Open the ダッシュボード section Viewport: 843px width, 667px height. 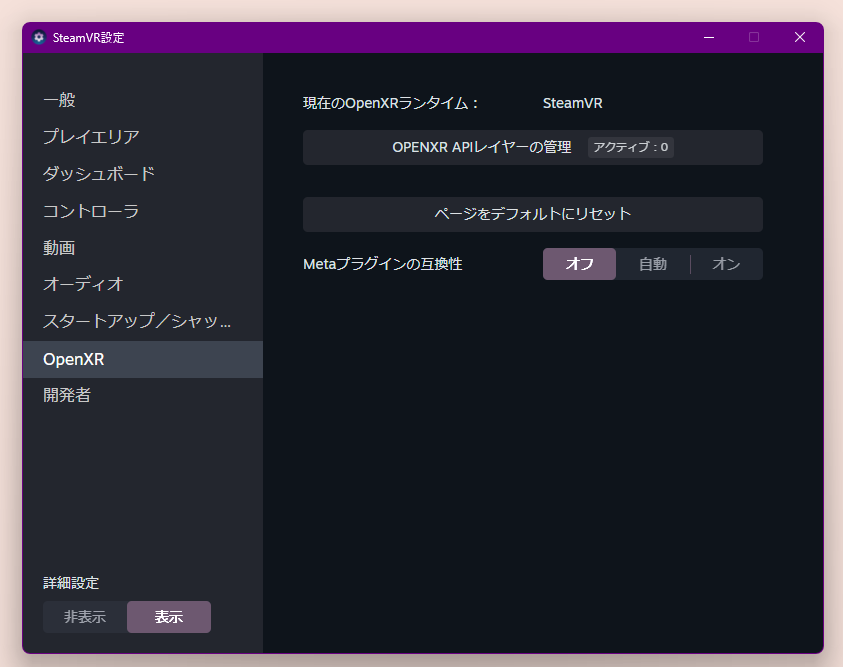142,174
